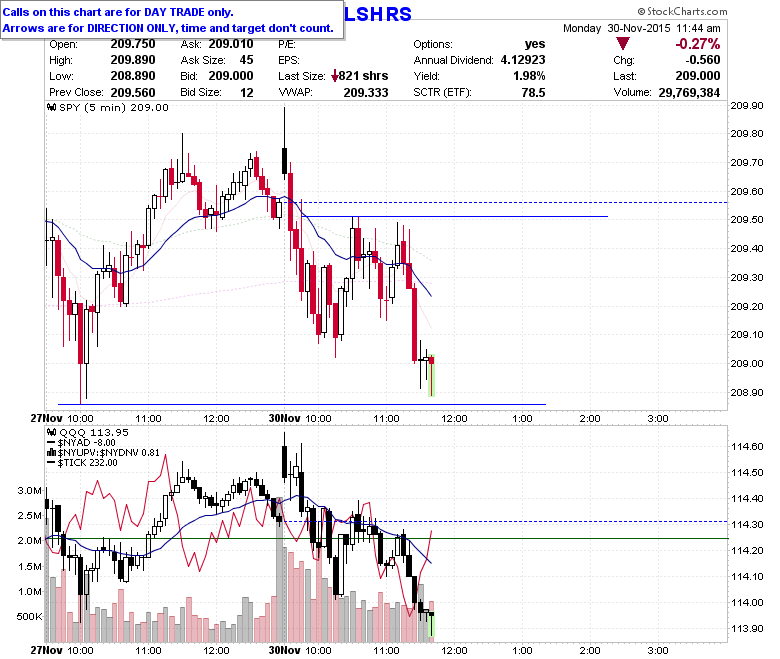Click the 208.90 price label on the SPY axis
Screen dimensions: 780x659
(747, 392)
